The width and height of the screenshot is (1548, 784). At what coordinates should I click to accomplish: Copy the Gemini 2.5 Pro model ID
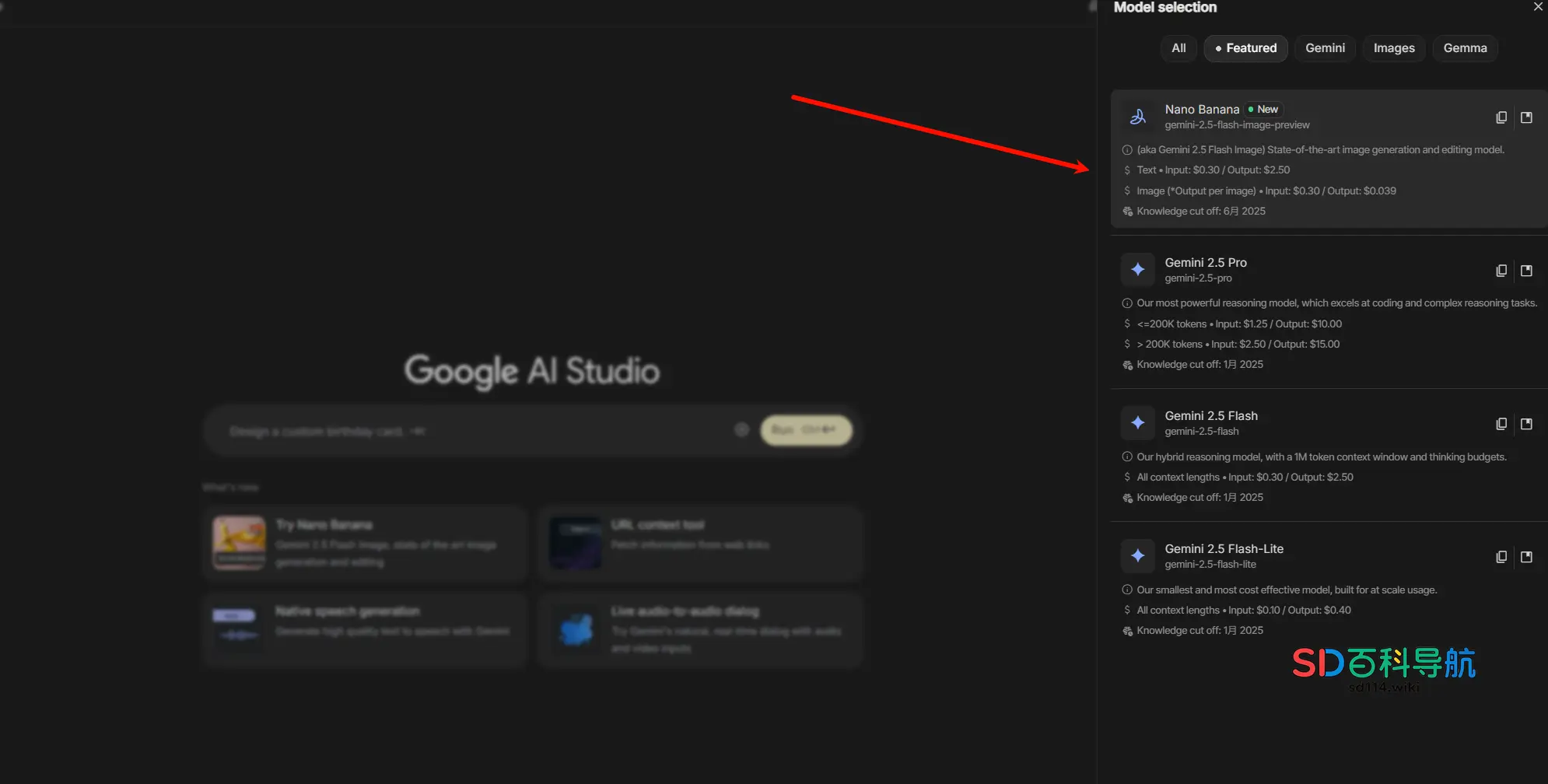coord(1501,271)
